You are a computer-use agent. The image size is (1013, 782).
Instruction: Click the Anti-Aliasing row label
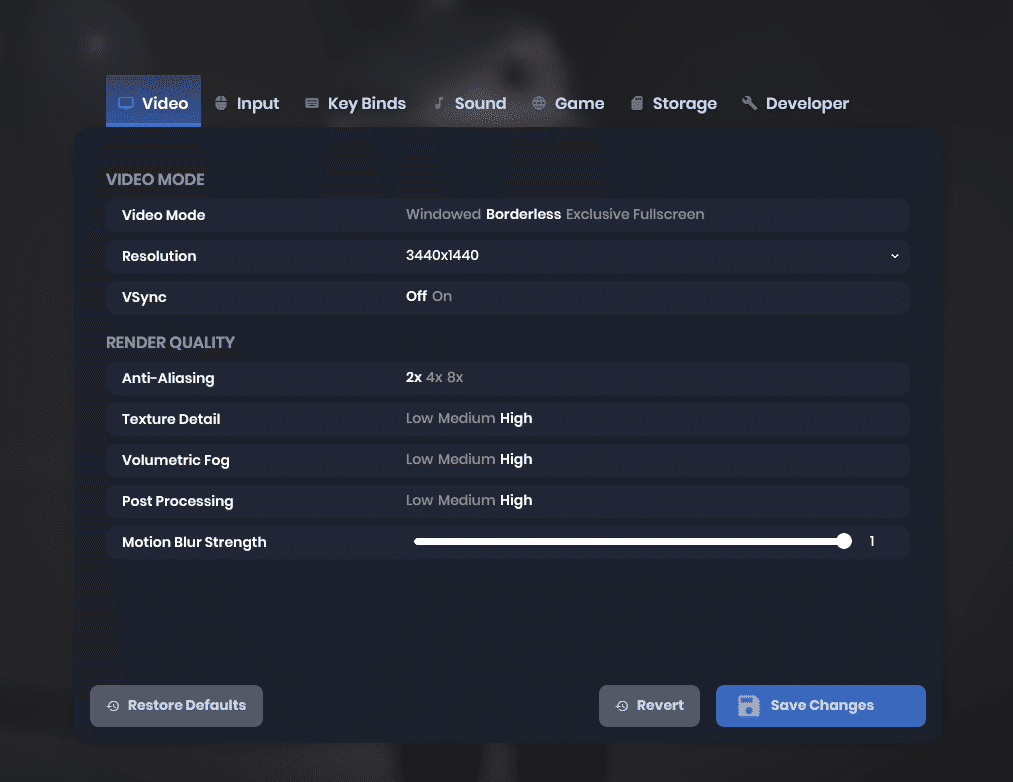coord(168,378)
